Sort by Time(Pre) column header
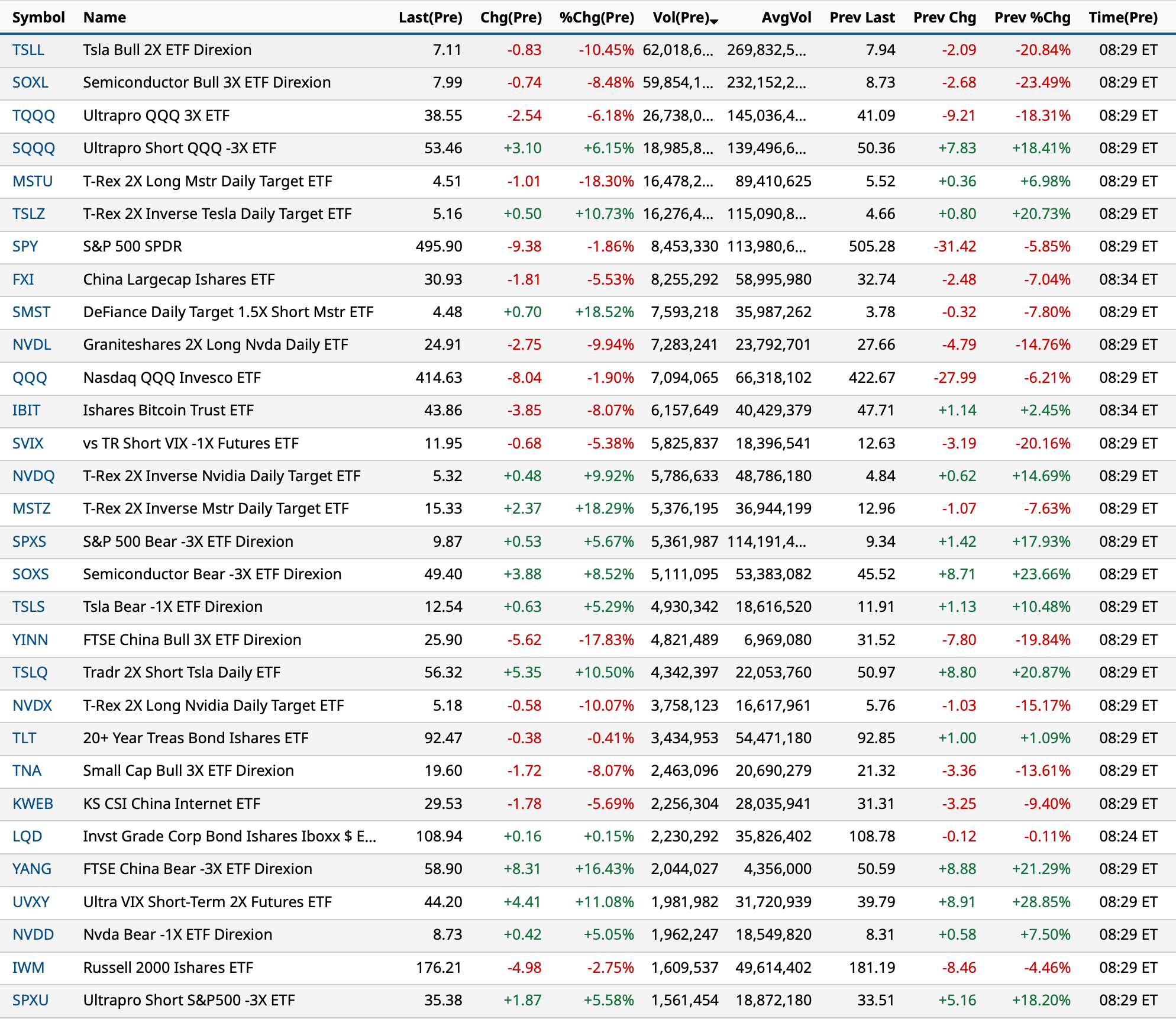 (1123, 17)
